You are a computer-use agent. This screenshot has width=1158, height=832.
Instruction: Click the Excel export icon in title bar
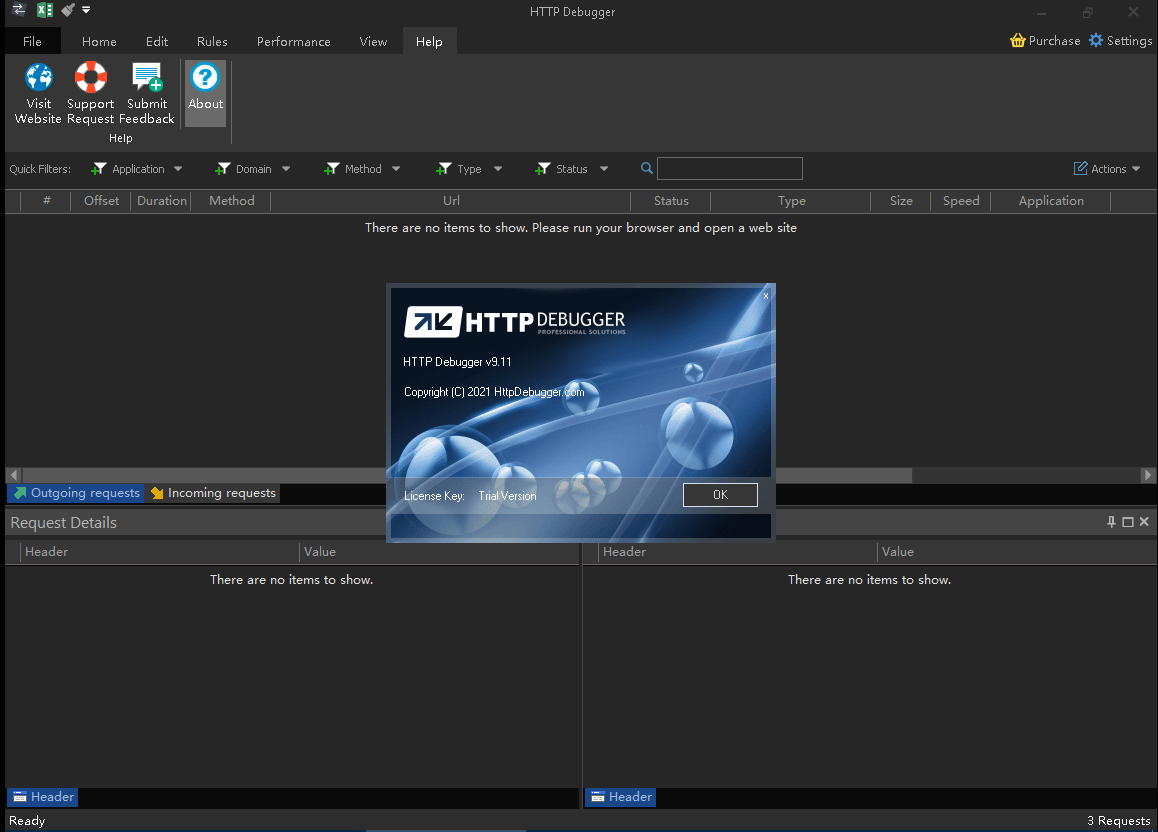(45, 11)
